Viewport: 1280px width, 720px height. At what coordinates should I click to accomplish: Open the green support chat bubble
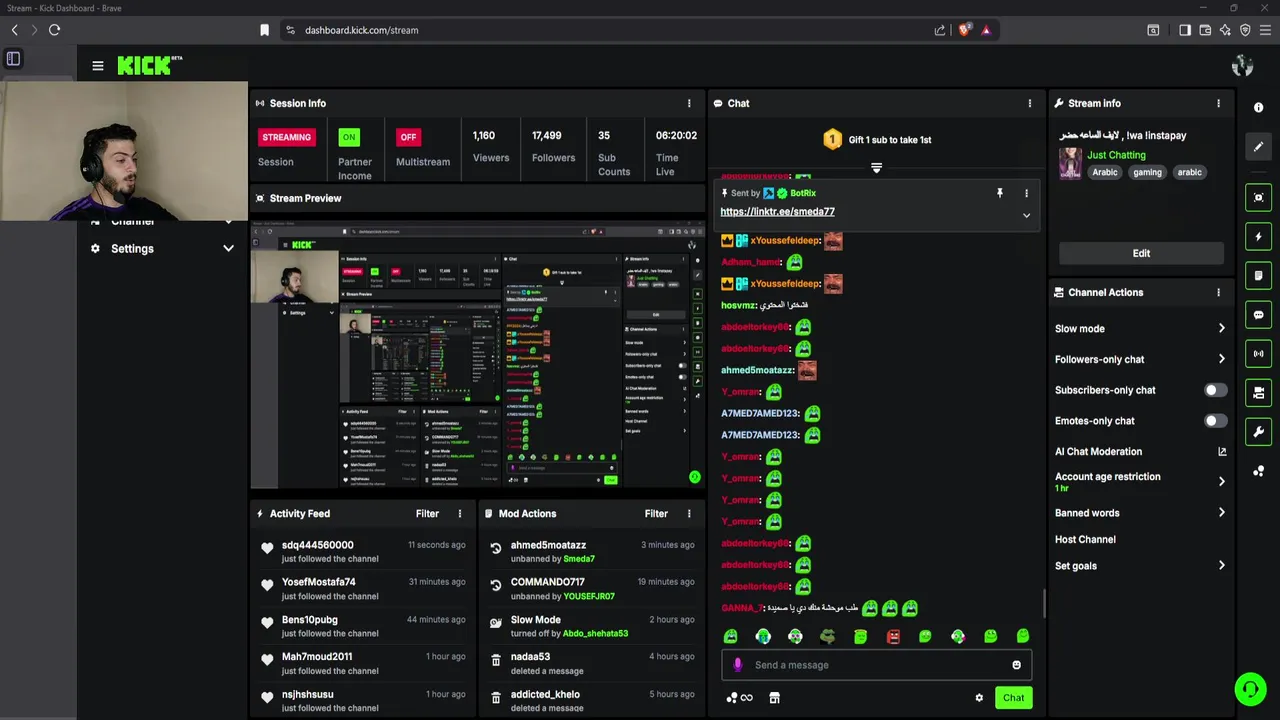click(x=1250, y=689)
